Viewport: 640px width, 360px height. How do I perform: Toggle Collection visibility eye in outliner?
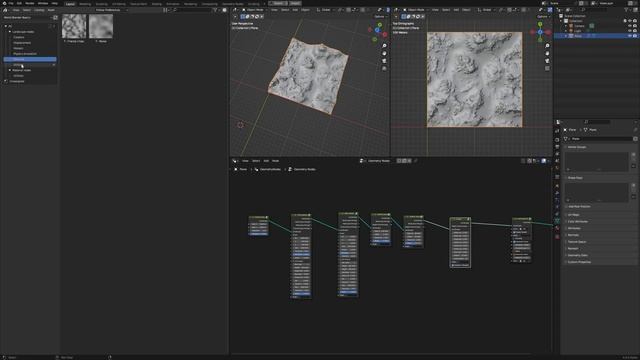[629, 21]
